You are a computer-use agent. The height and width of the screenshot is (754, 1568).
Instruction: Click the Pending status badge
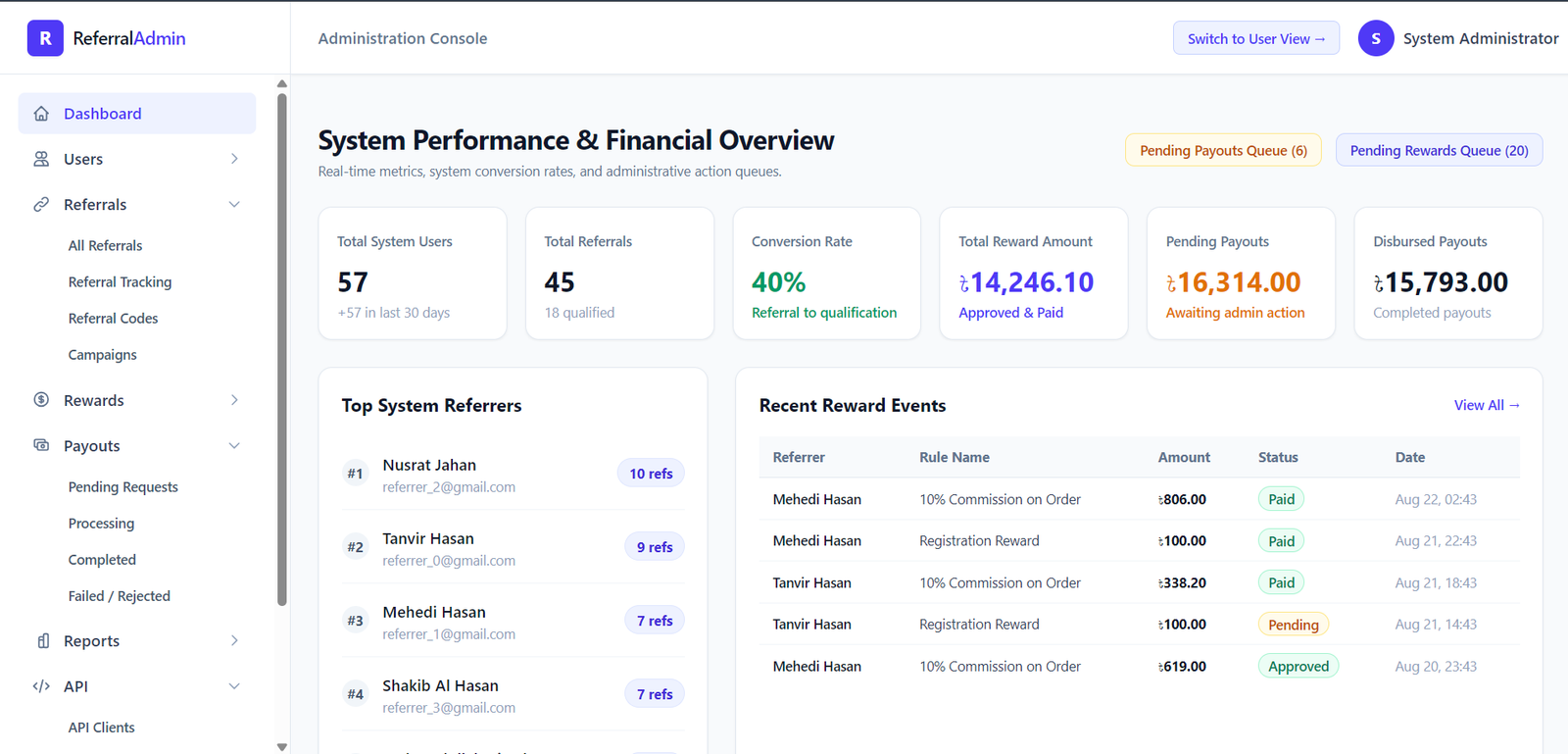[x=1294, y=625]
